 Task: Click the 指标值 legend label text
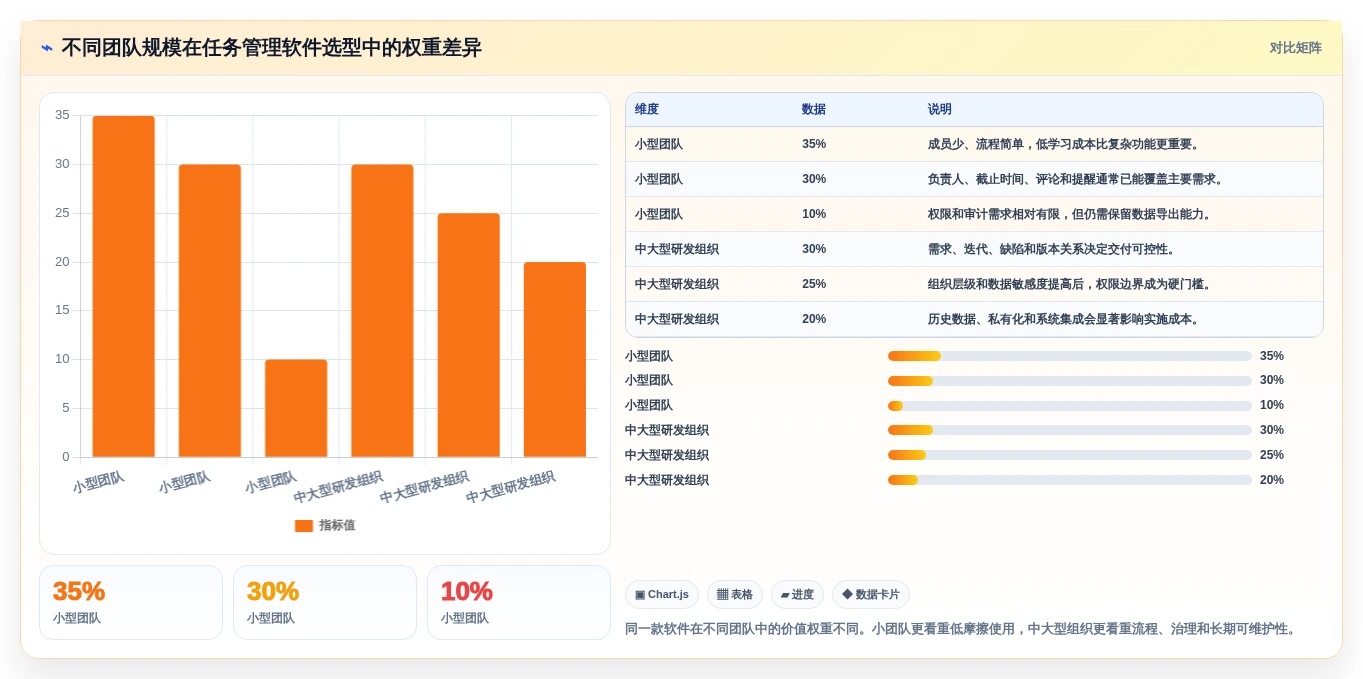[x=337, y=526]
